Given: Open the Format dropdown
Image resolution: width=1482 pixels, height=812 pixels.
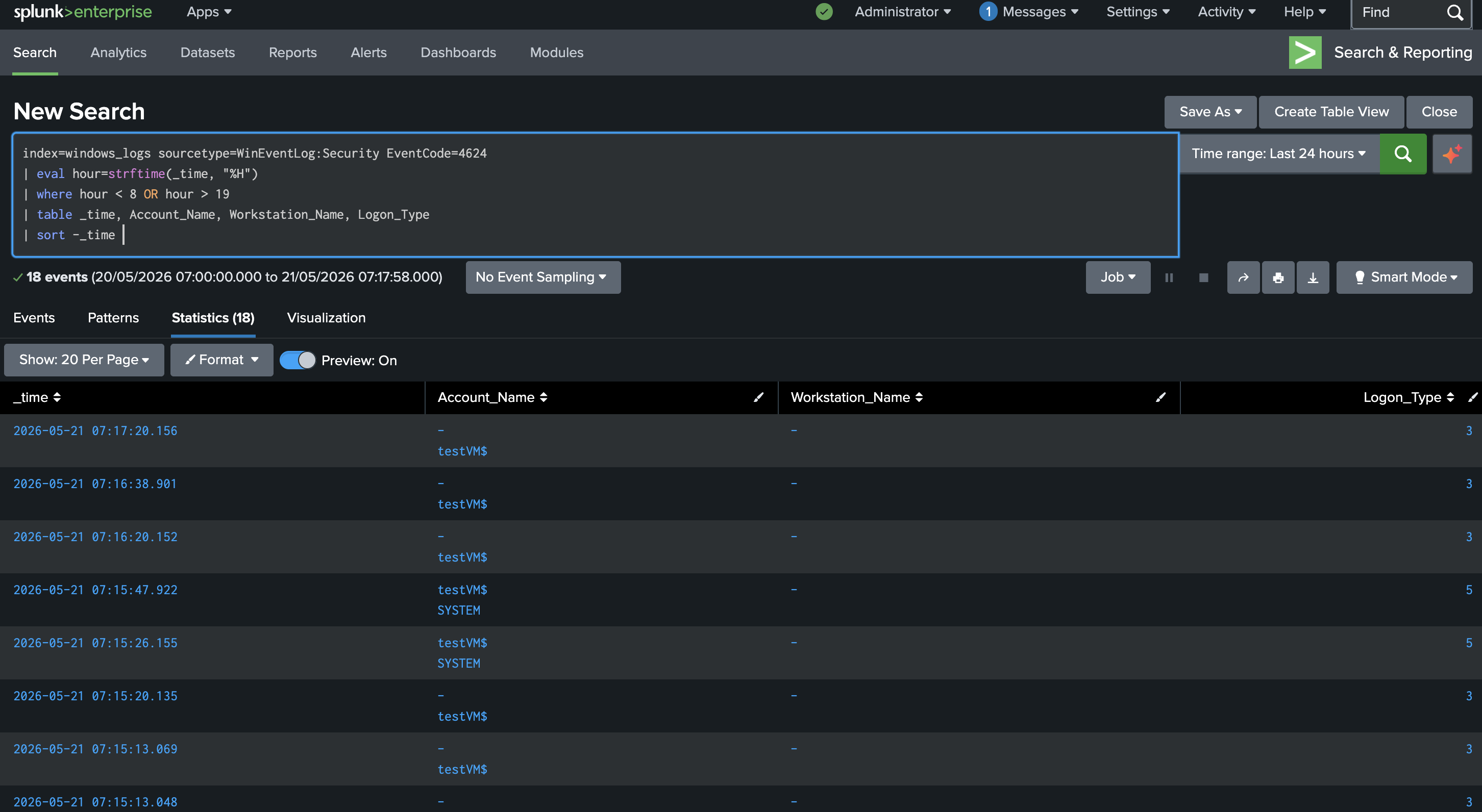Looking at the screenshot, I should 221,360.
